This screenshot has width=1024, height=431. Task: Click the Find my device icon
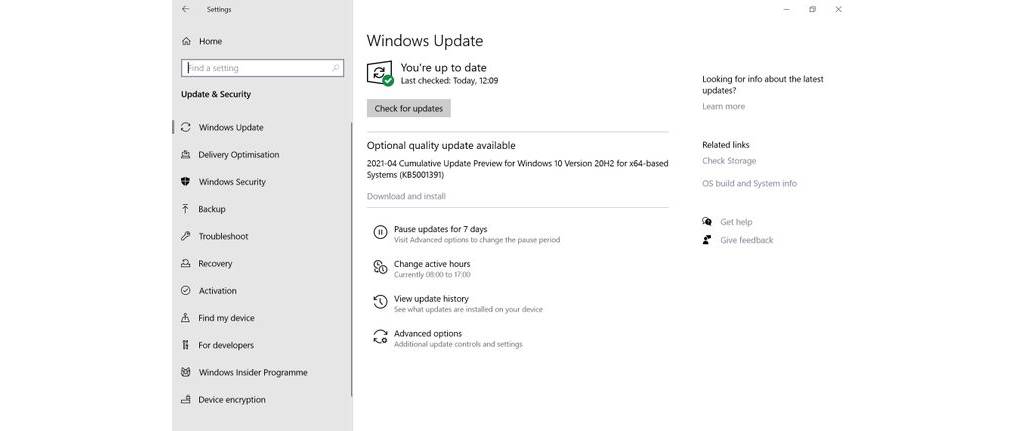pyautogui.click(x=185, y=318)
